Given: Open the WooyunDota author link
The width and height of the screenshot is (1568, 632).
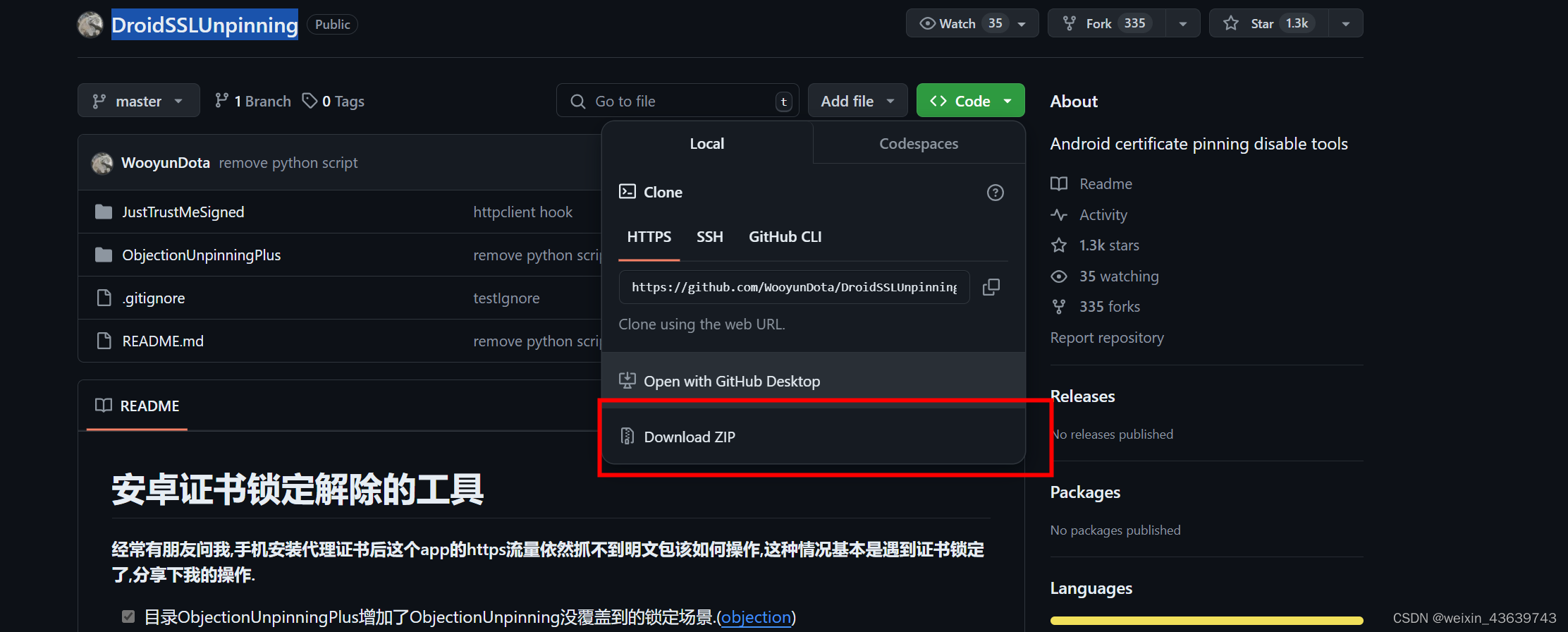Looking at the screenshot, I should 166,163.
